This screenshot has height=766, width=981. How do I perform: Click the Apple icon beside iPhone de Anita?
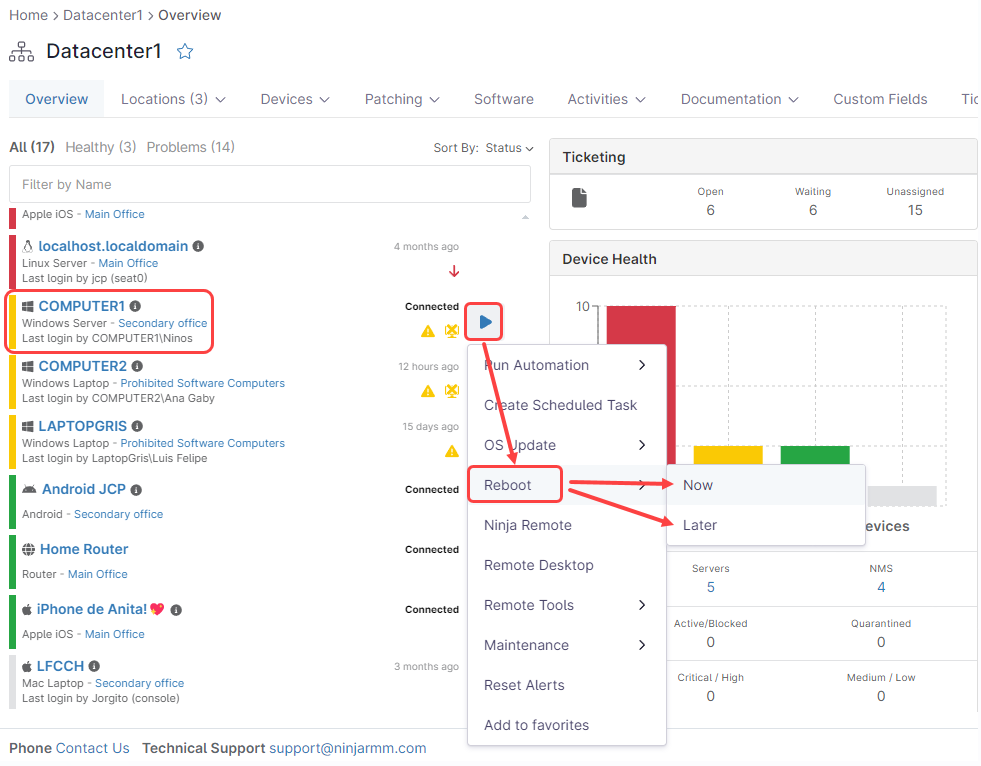pos(27,609)
